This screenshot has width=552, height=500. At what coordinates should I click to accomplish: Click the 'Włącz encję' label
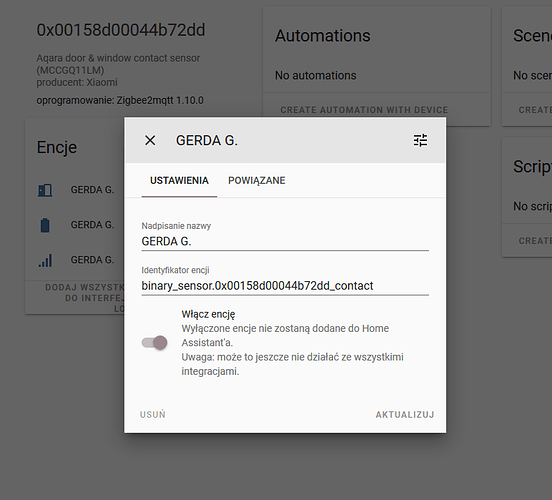pos(208,314)
